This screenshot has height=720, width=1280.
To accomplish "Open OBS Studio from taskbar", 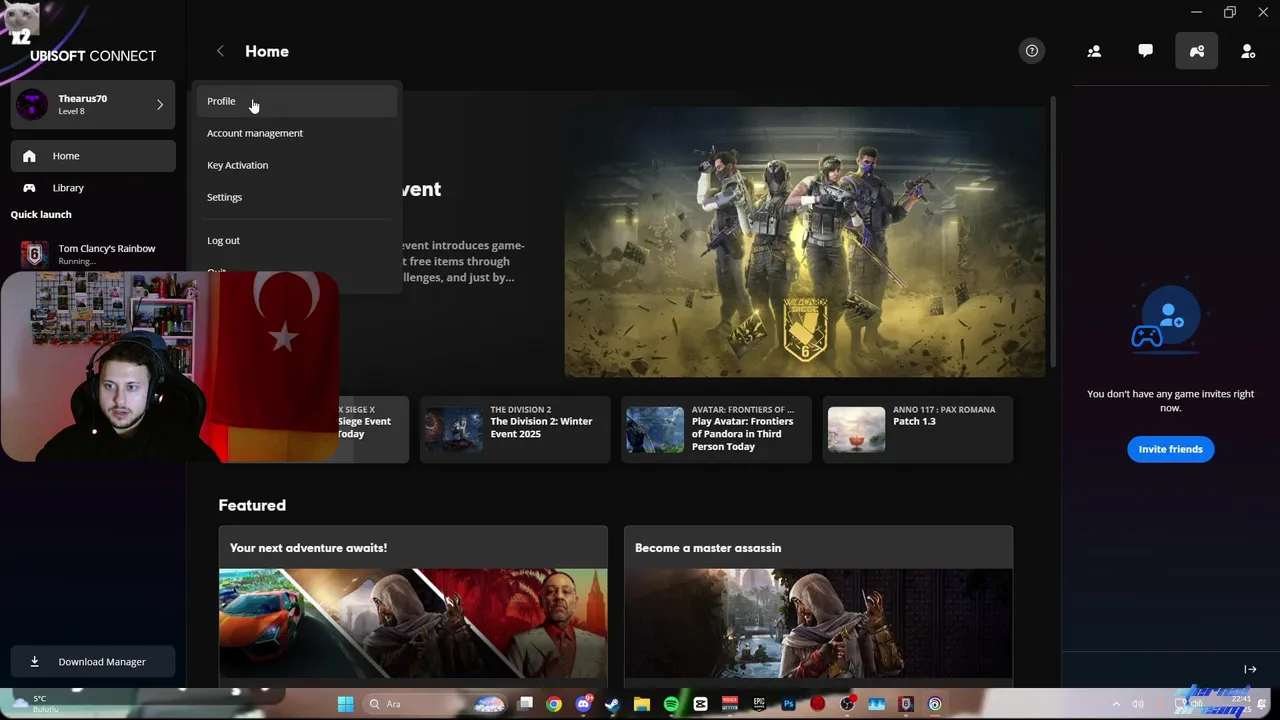I will (847, 704).
